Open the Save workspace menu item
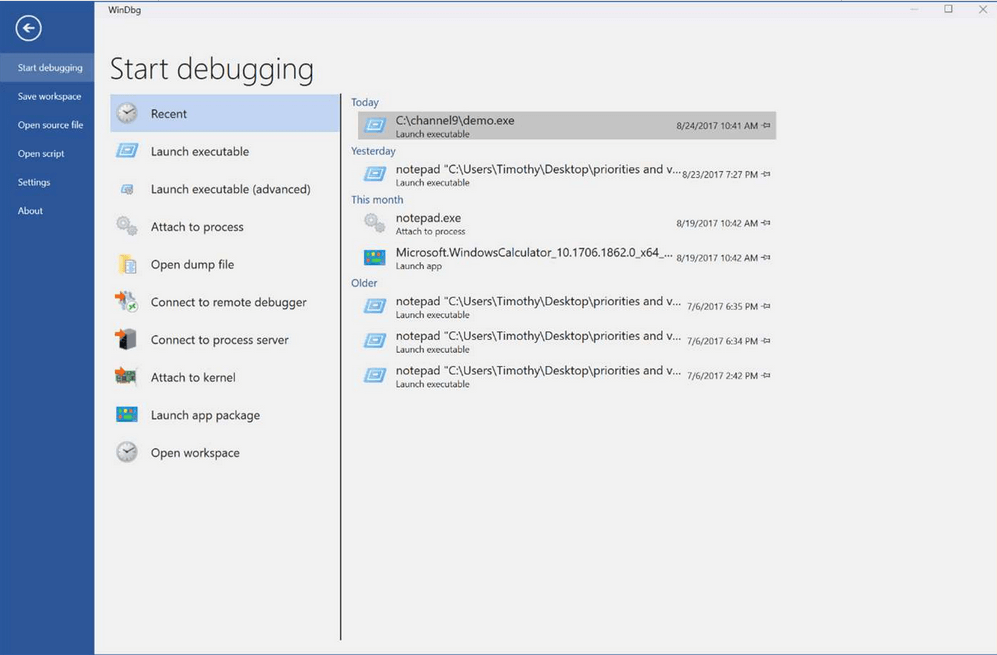997x655 pixels. pyautogui.click(x=49, y=97)
